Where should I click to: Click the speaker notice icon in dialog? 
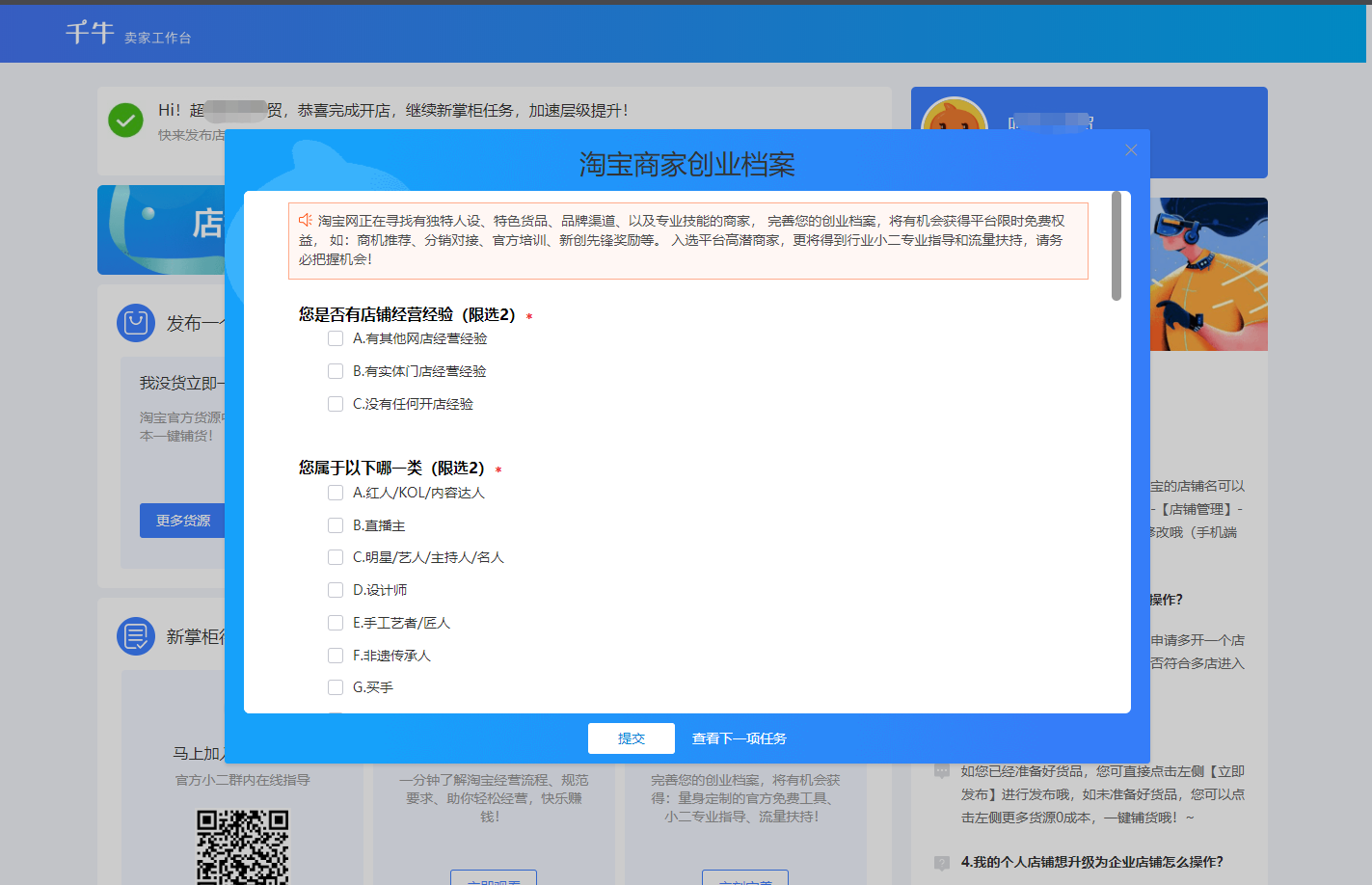pos(306,220)
